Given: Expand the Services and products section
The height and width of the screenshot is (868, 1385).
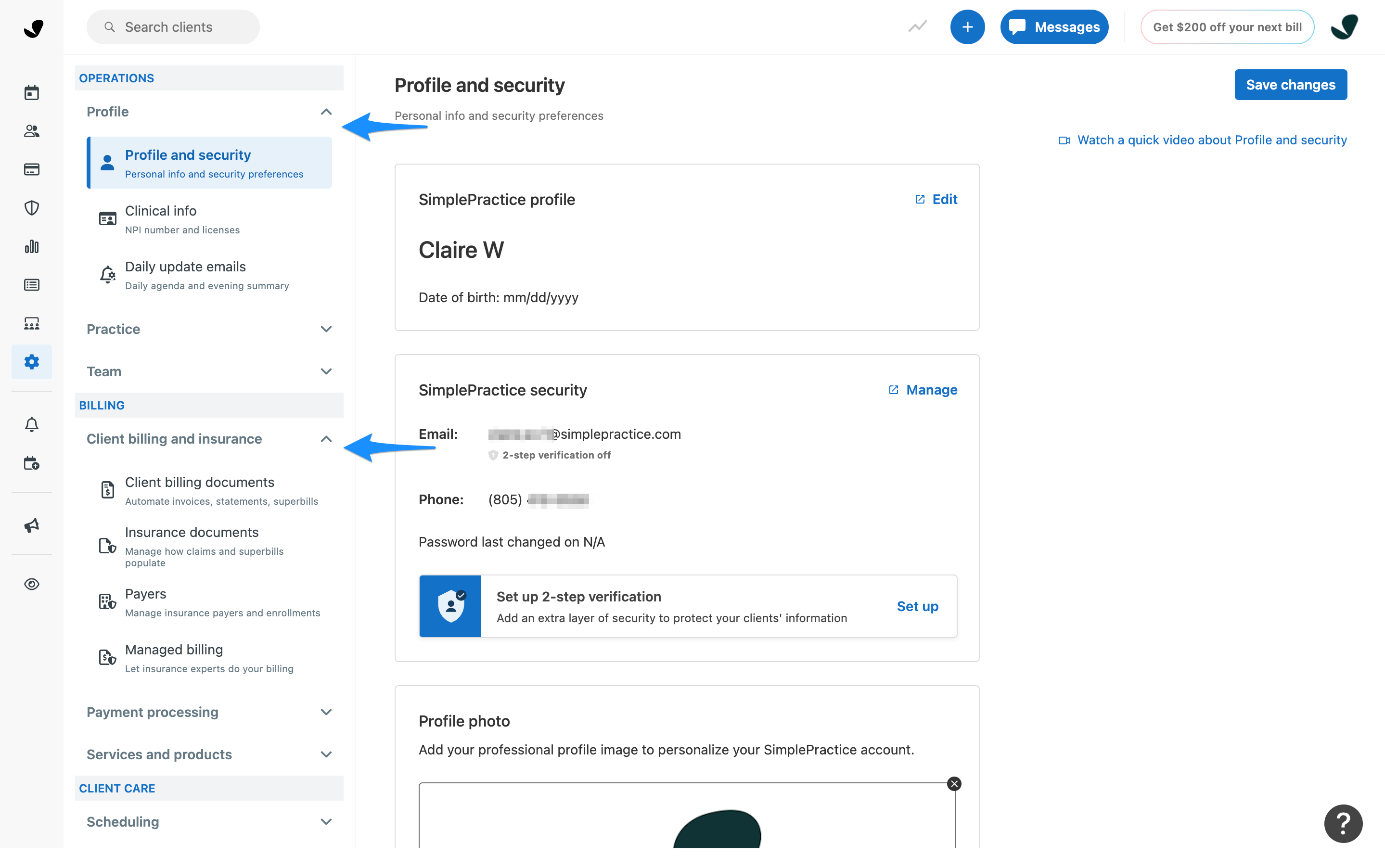Looking at the screenshot, I should pos(209,754).
